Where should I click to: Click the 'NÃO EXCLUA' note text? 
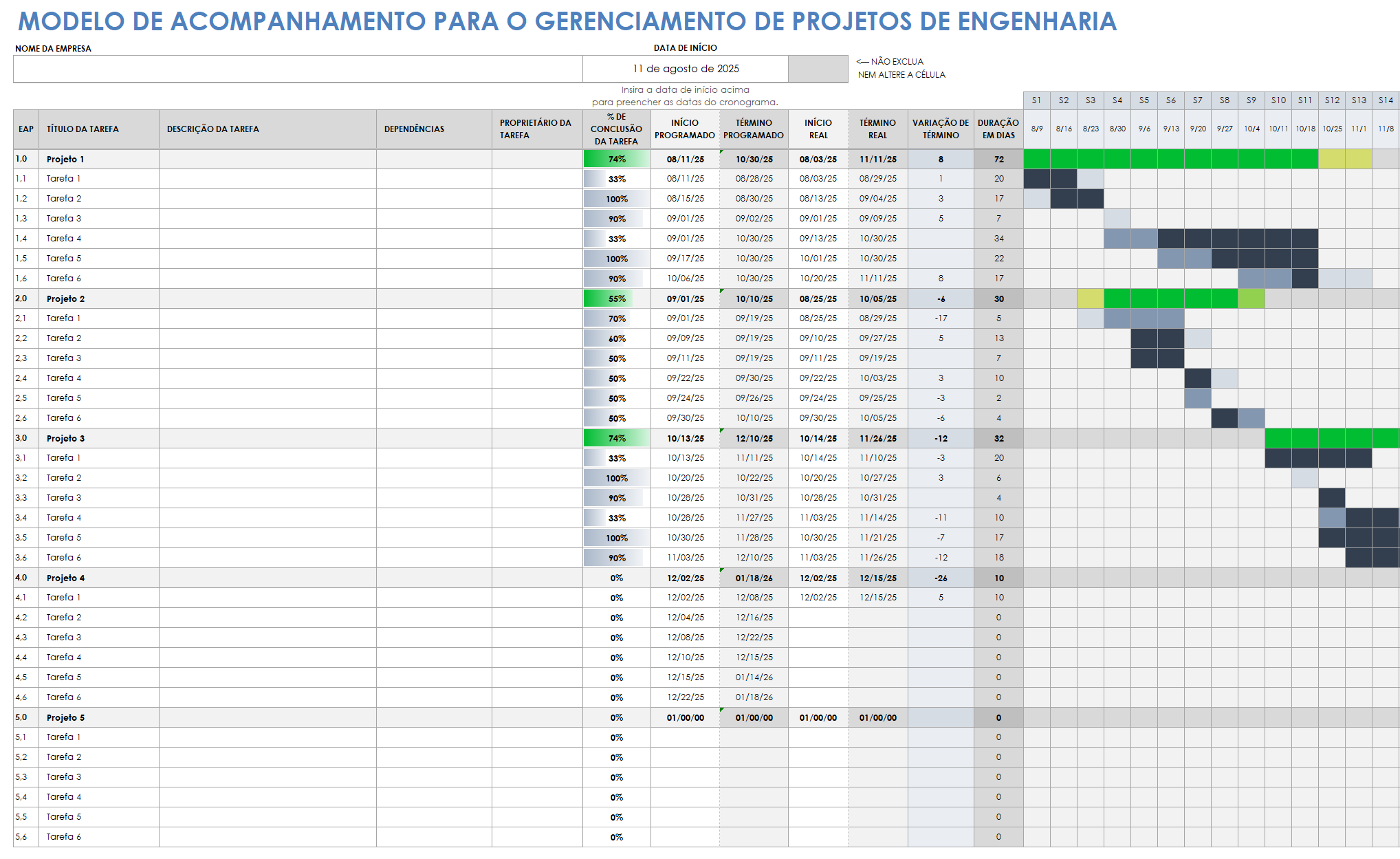click(x=897, y=62)
